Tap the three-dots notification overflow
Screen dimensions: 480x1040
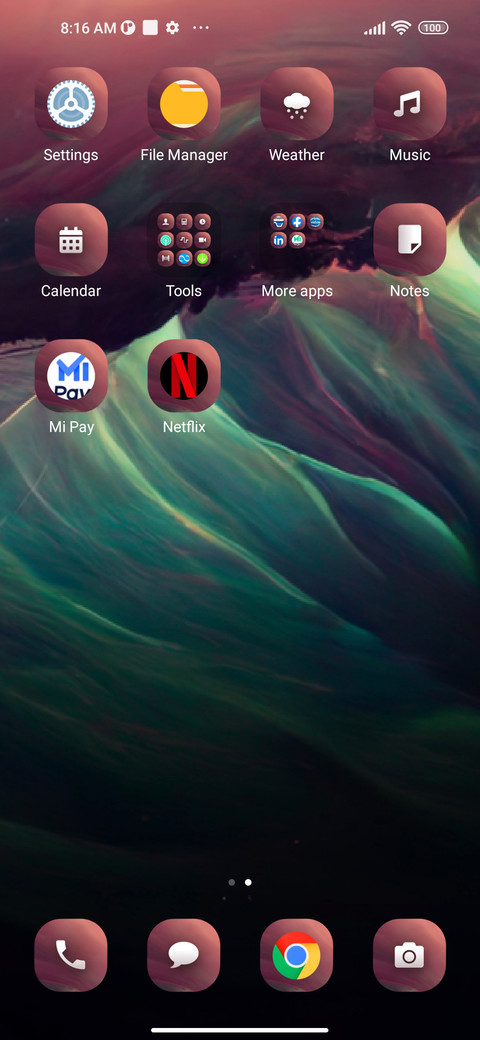[x=201, y=28]
